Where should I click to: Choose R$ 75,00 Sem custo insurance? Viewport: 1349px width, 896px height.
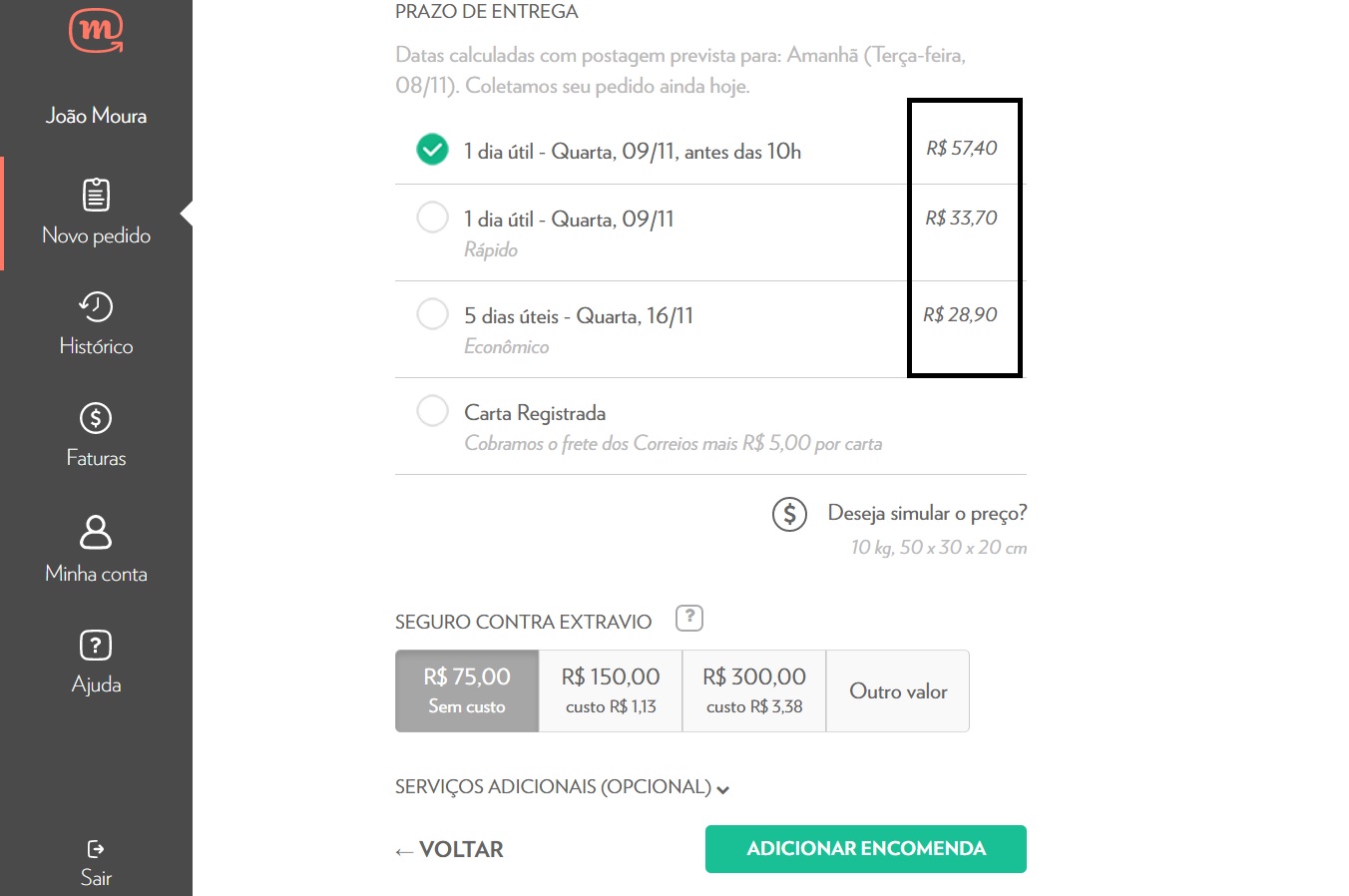pos(467,690)
